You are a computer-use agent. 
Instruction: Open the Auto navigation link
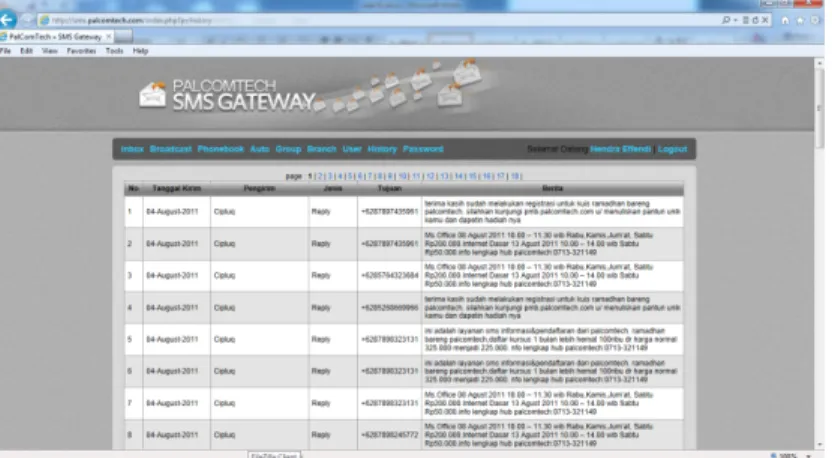click(259, 149)
